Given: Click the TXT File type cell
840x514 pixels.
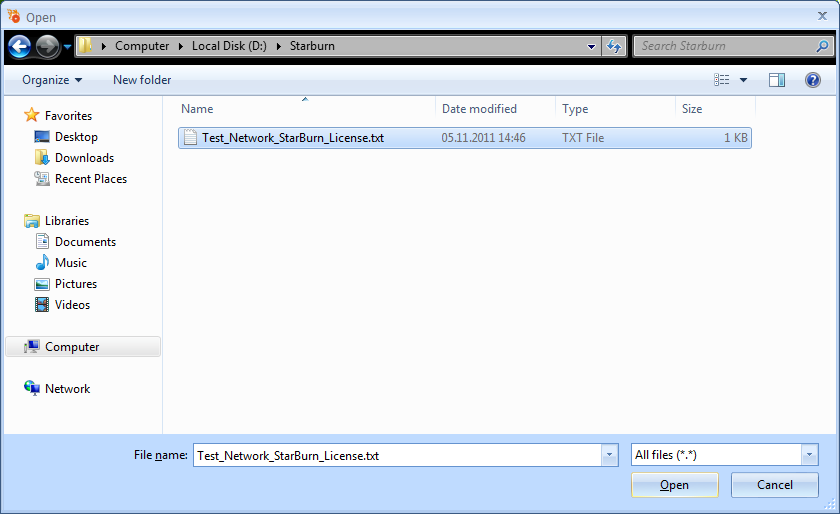Looking at the screenshot, I should (583, 138).
